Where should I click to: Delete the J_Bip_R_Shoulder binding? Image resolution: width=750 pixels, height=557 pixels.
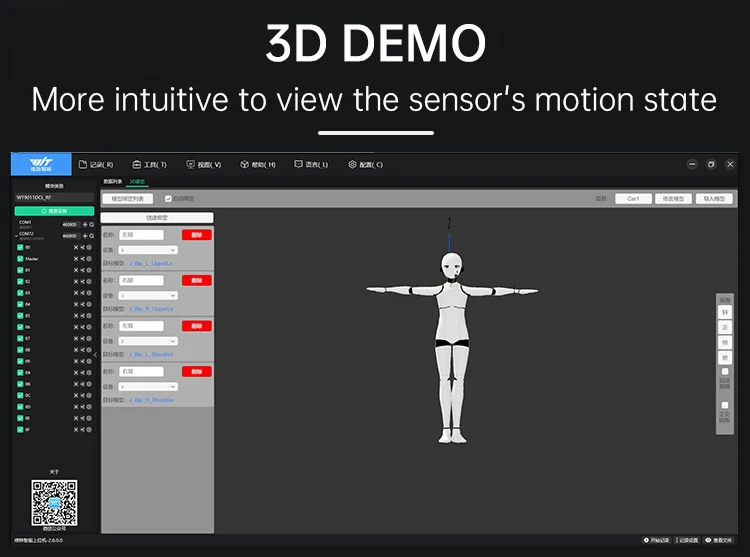[x=197, y=371]
